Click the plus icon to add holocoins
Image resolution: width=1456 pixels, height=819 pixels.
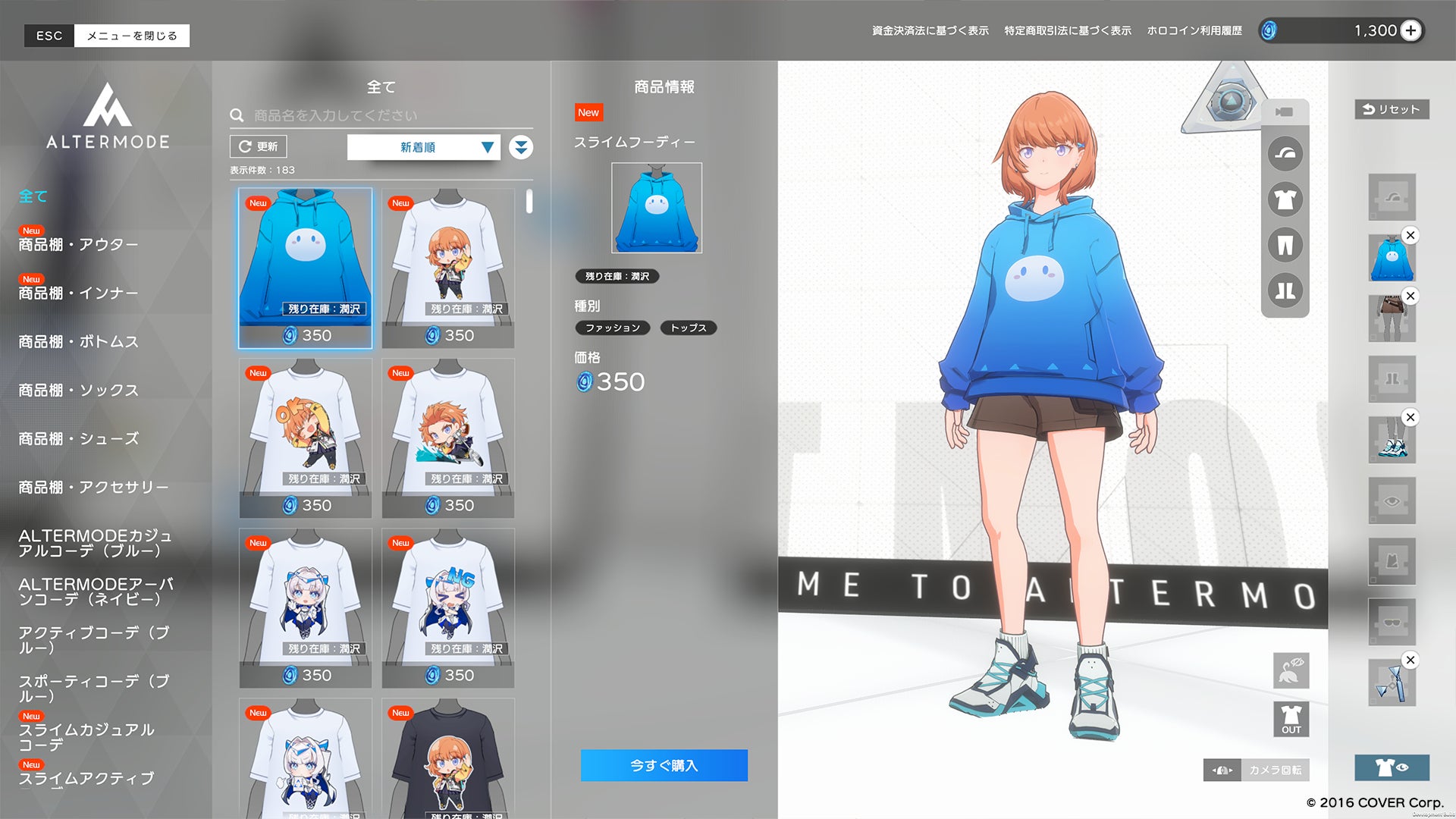pyautogui.click(x=1410, y=30)
